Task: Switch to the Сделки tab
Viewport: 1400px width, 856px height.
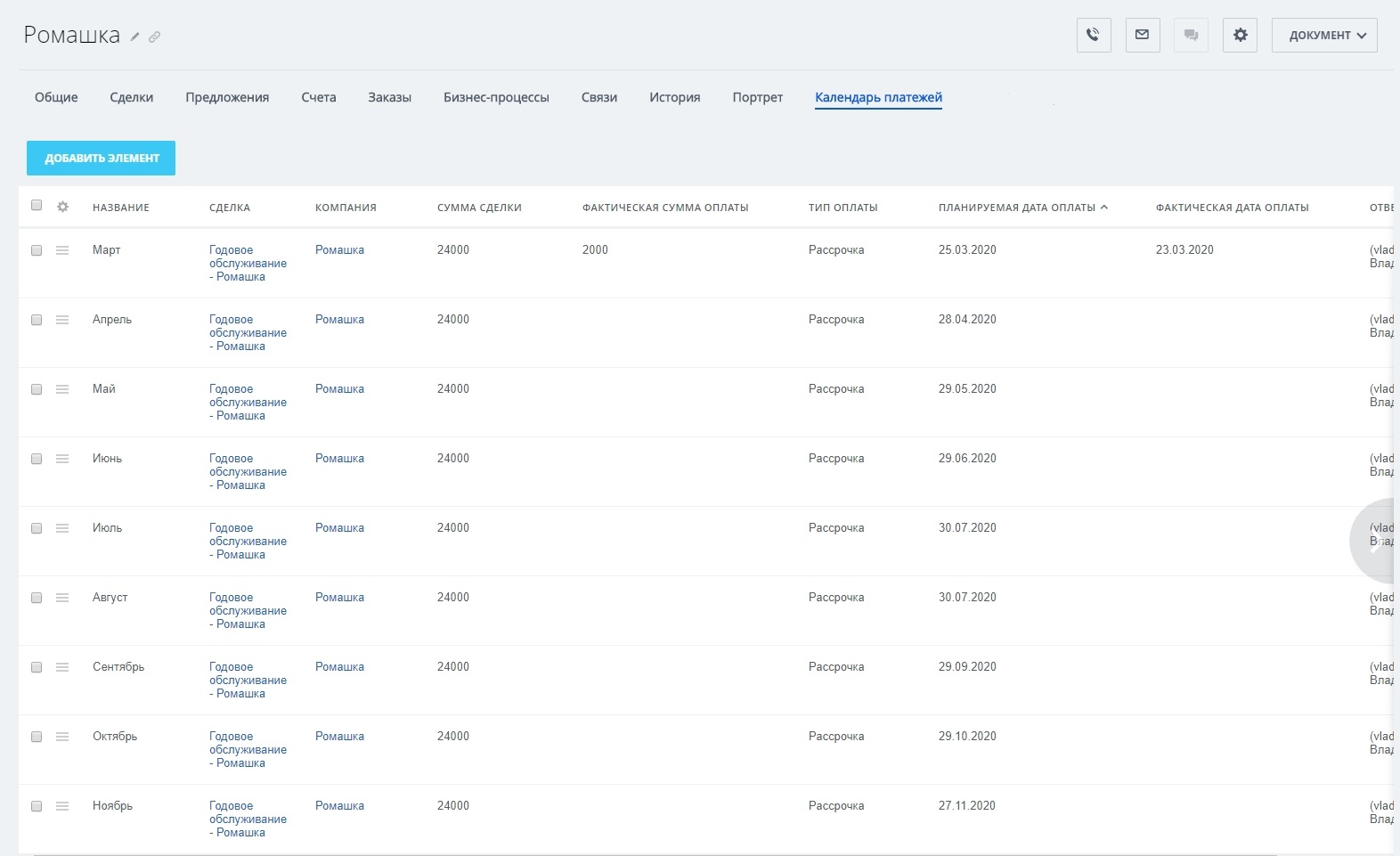Action: coord(131,97)
